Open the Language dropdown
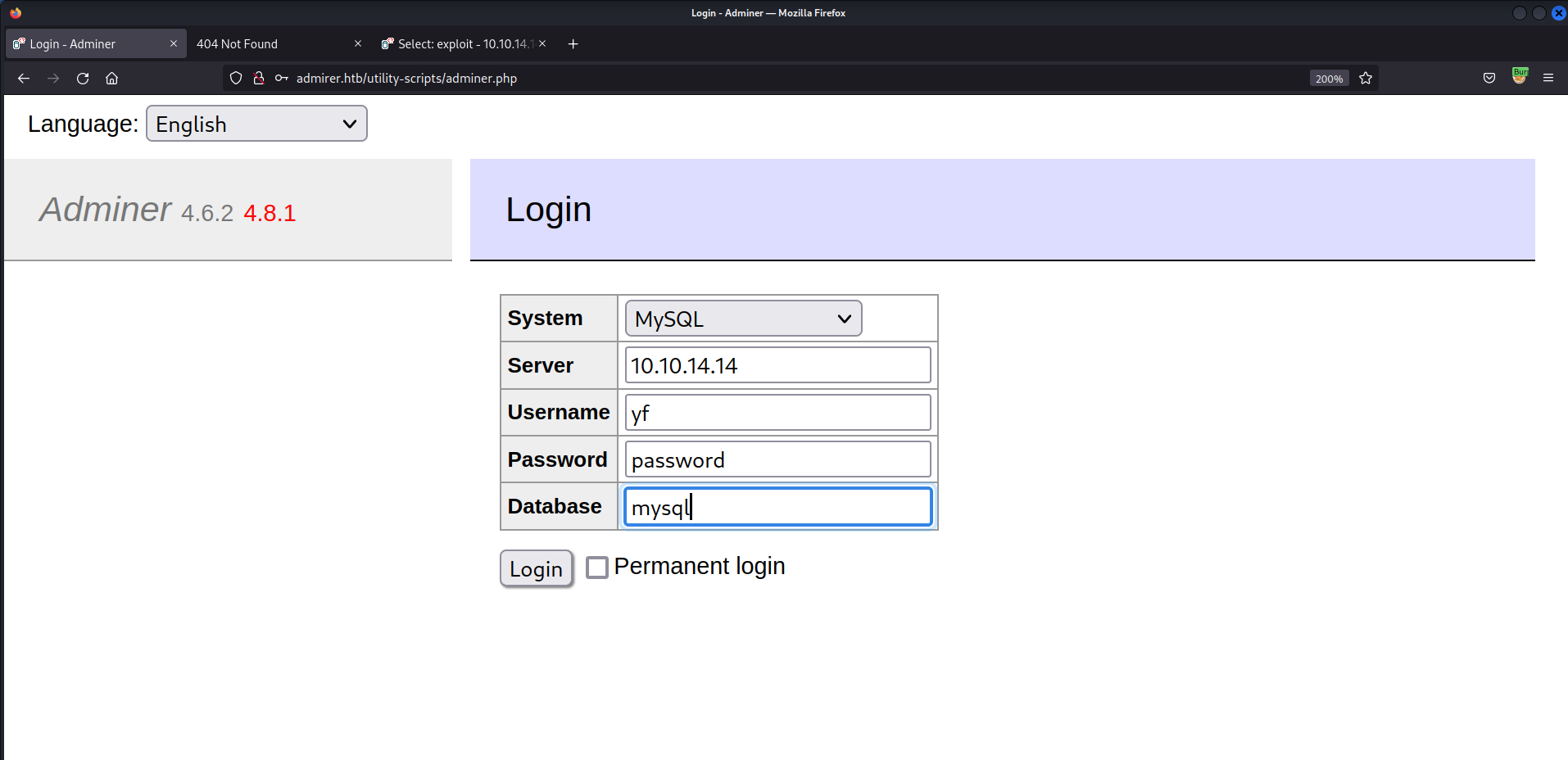Screen dimensions: 1568x760 pyautogui.click(x=256, y=124)
